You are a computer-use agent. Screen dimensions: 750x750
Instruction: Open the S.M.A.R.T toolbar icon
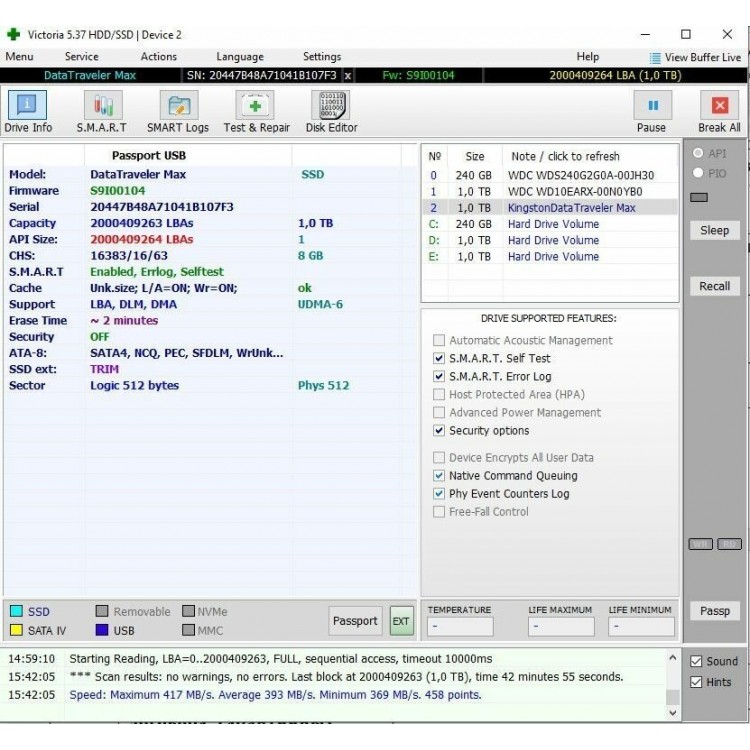click(x=103, y=105)
